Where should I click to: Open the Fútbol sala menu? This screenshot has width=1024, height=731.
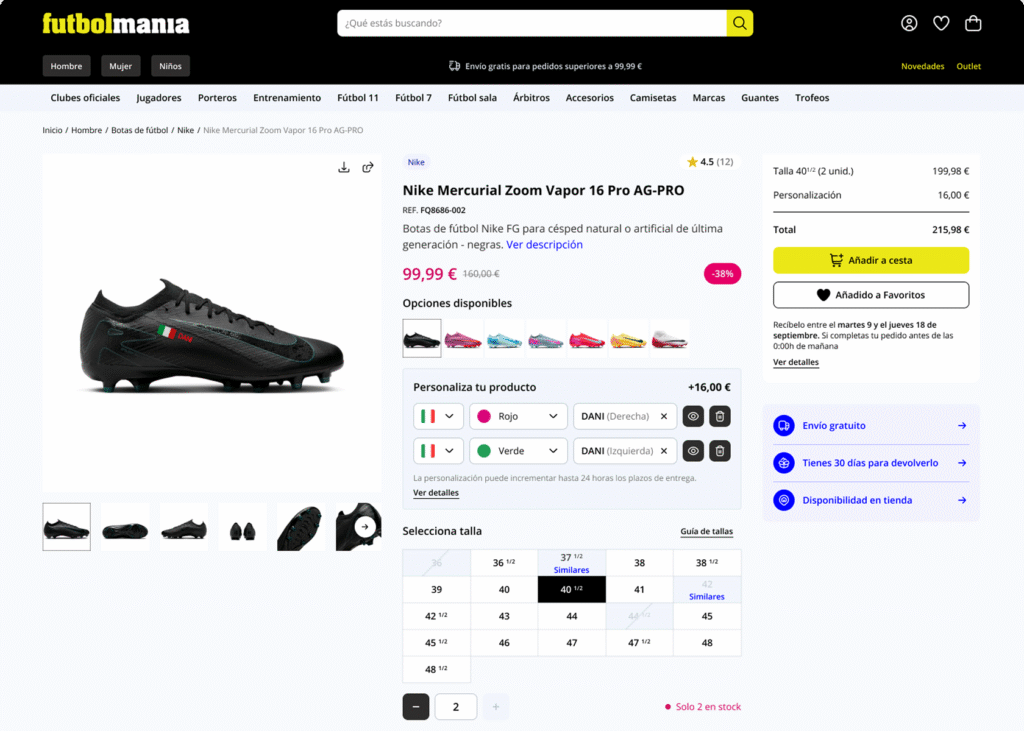coord(472,98)
